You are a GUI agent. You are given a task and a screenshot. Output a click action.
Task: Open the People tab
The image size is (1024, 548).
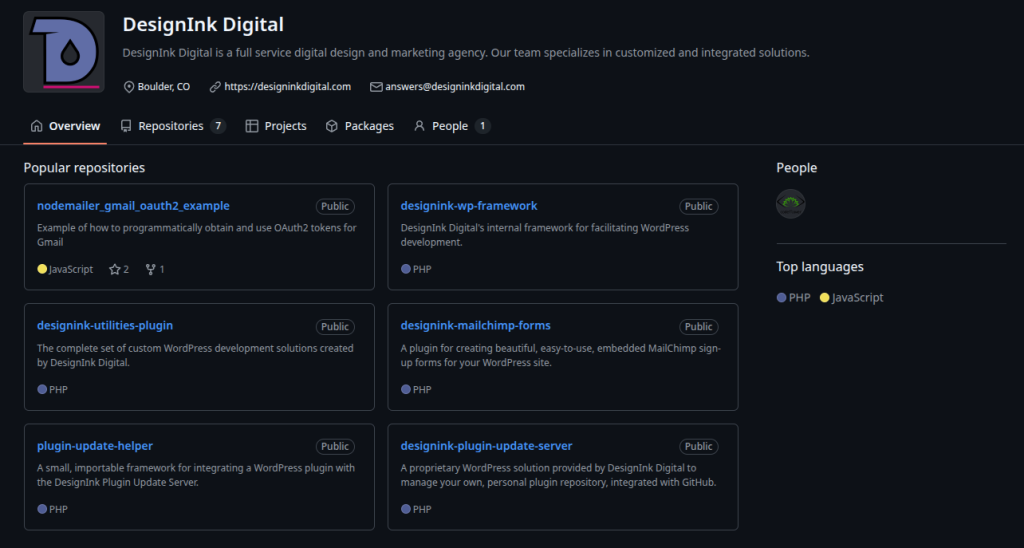click(x=452, y=126)
